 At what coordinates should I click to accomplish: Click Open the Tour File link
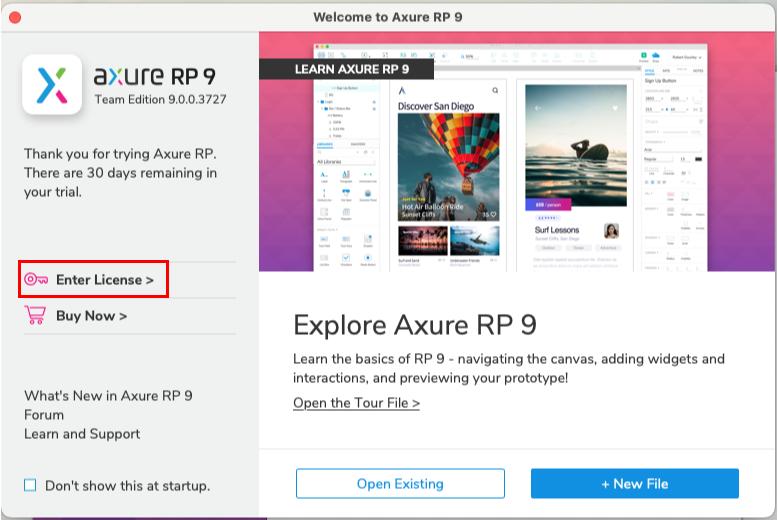pyautogui.click(x=356, y=403)
